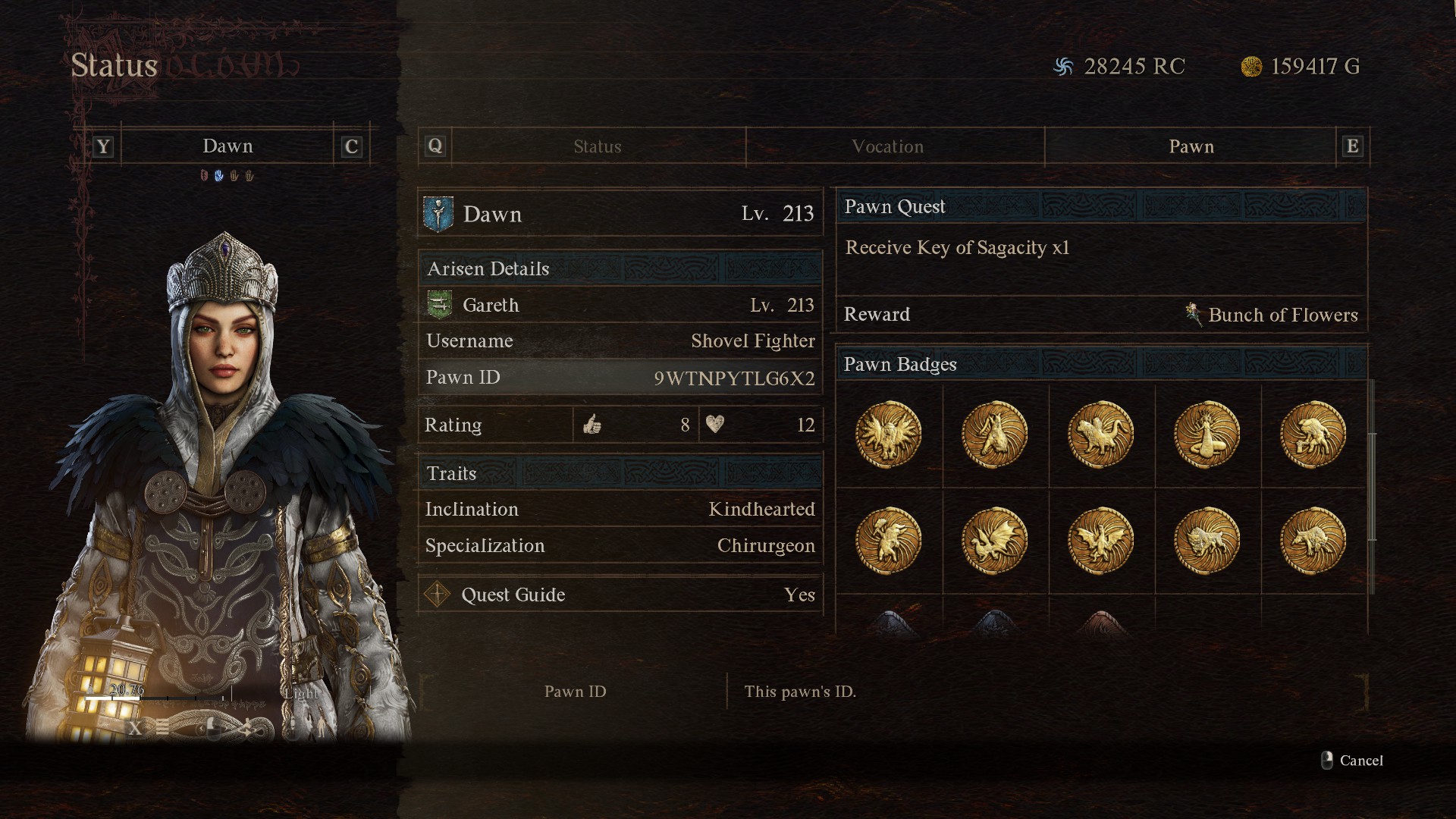The height and width of the screenshot is (819, 1456).
Task: Select the wolf pawn badge
Action: click(x=1313, y=541)
